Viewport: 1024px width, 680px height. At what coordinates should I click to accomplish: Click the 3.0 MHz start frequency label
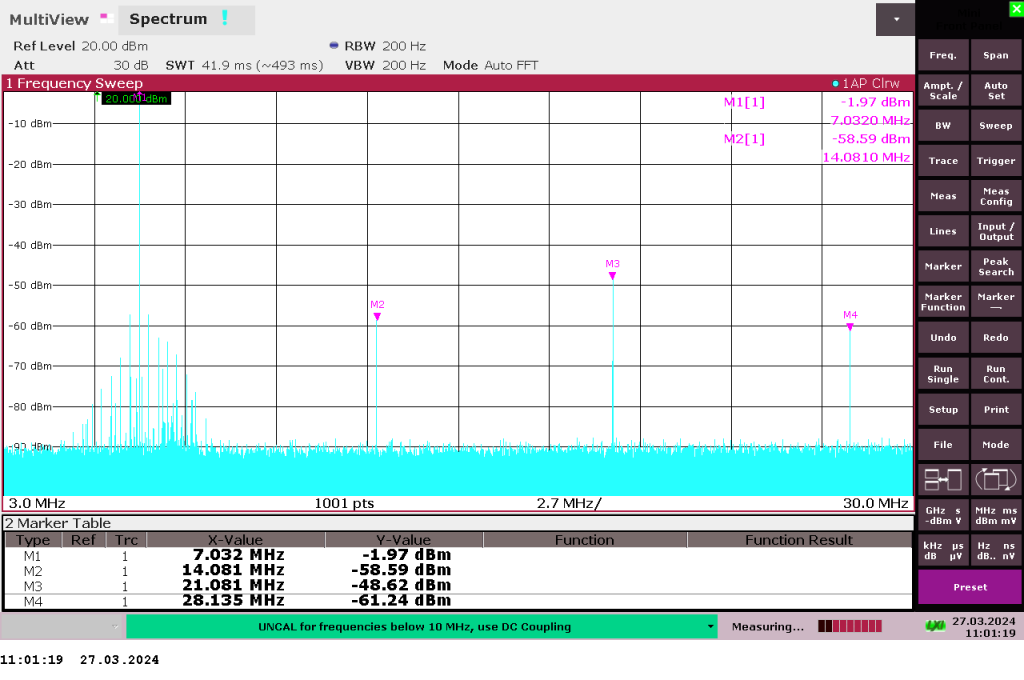(37, 504)
